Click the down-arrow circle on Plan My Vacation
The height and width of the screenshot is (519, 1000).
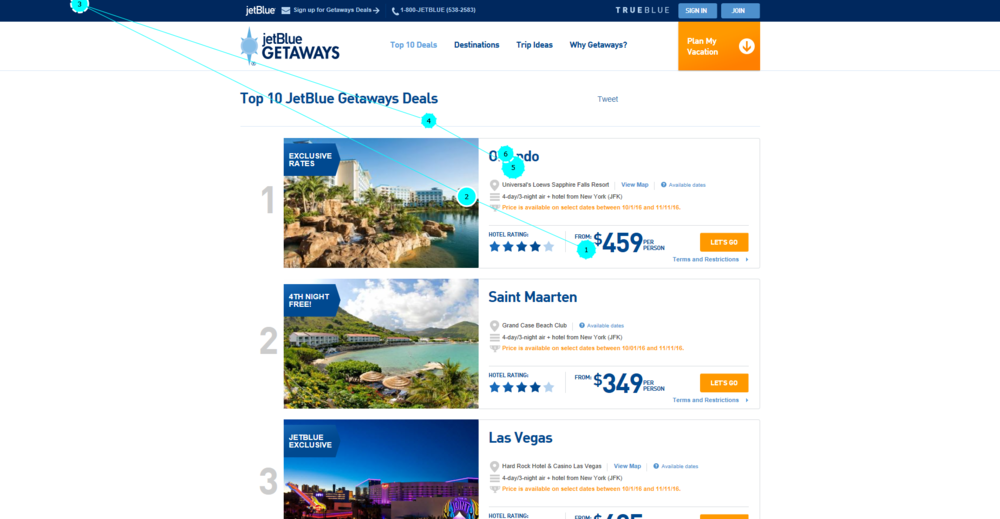click(746, 46)
